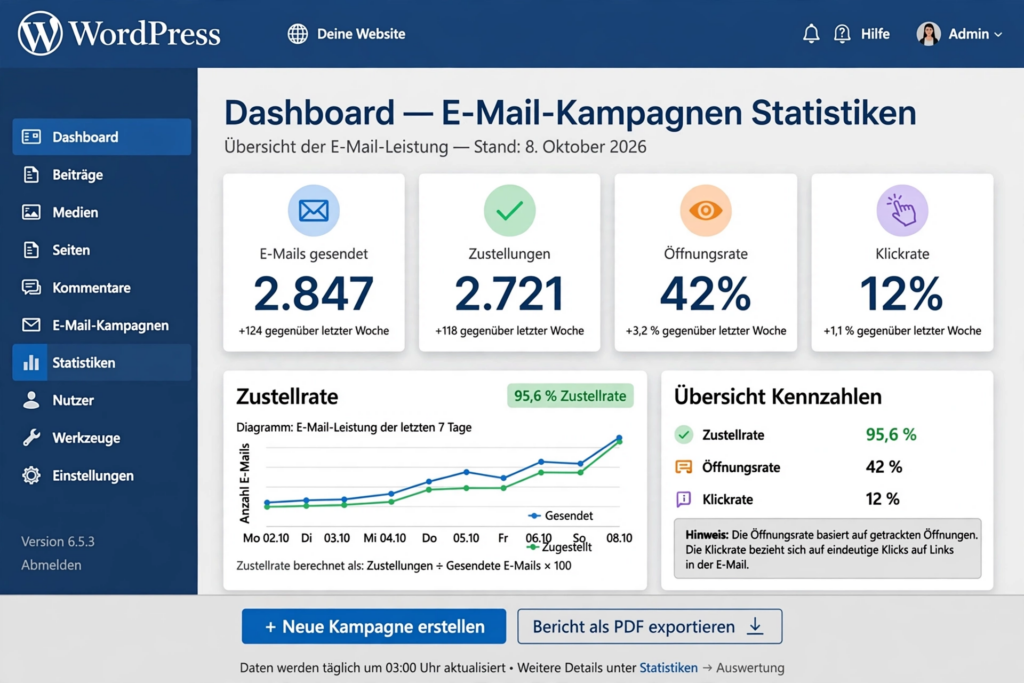Click the Auswertung text in footer
The image size is (1024, 683).
750,668
